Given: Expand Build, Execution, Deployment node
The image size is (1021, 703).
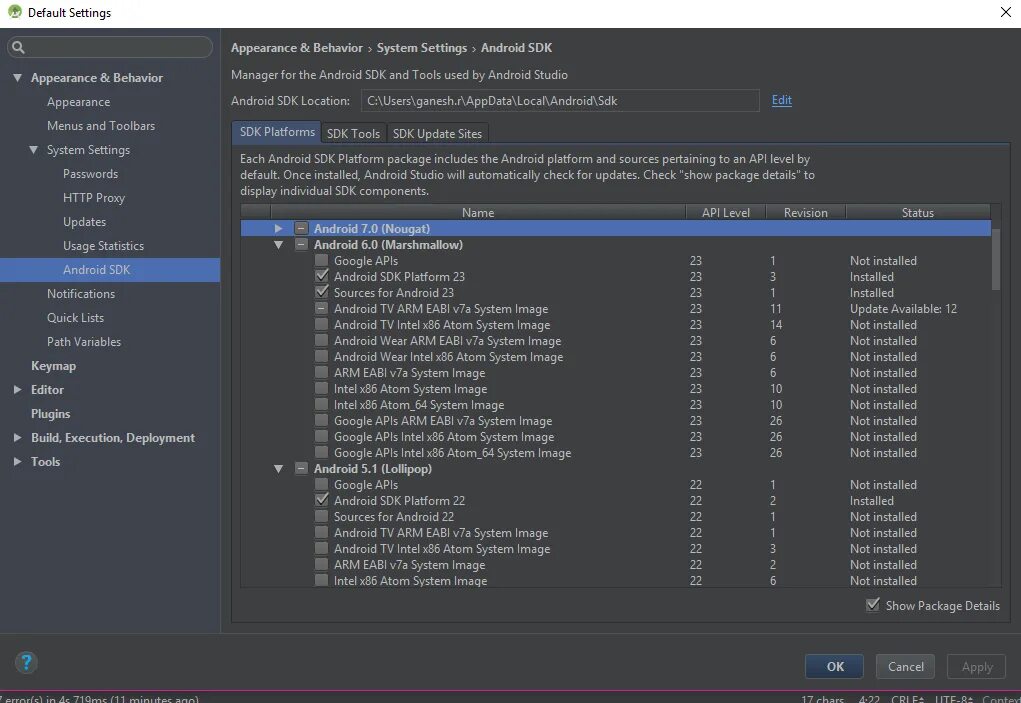Looking at the screenshot, I should click(x=18, y=437).
